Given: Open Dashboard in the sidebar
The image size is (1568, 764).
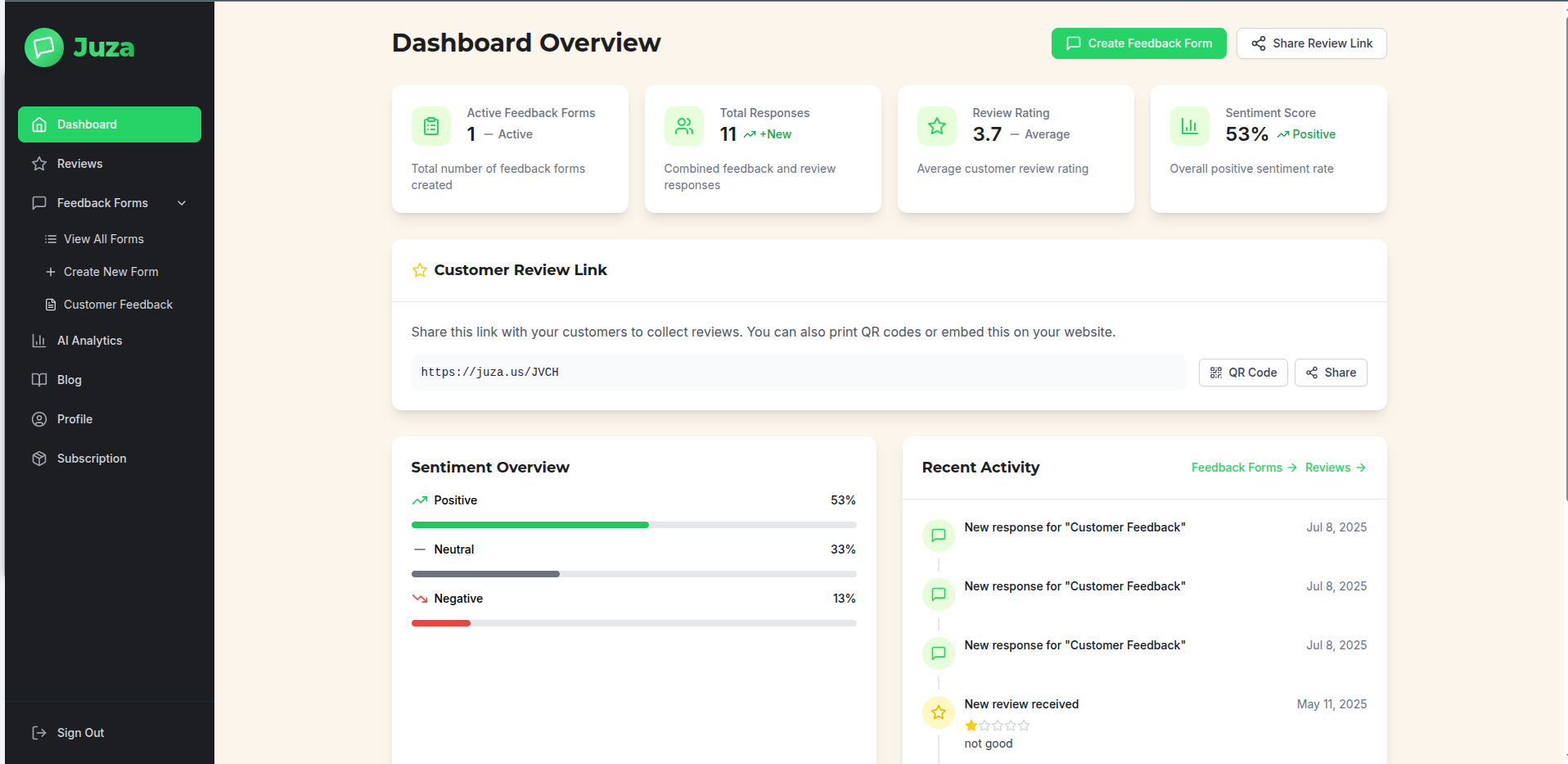Looking at the screenshot, I should 110,124.
